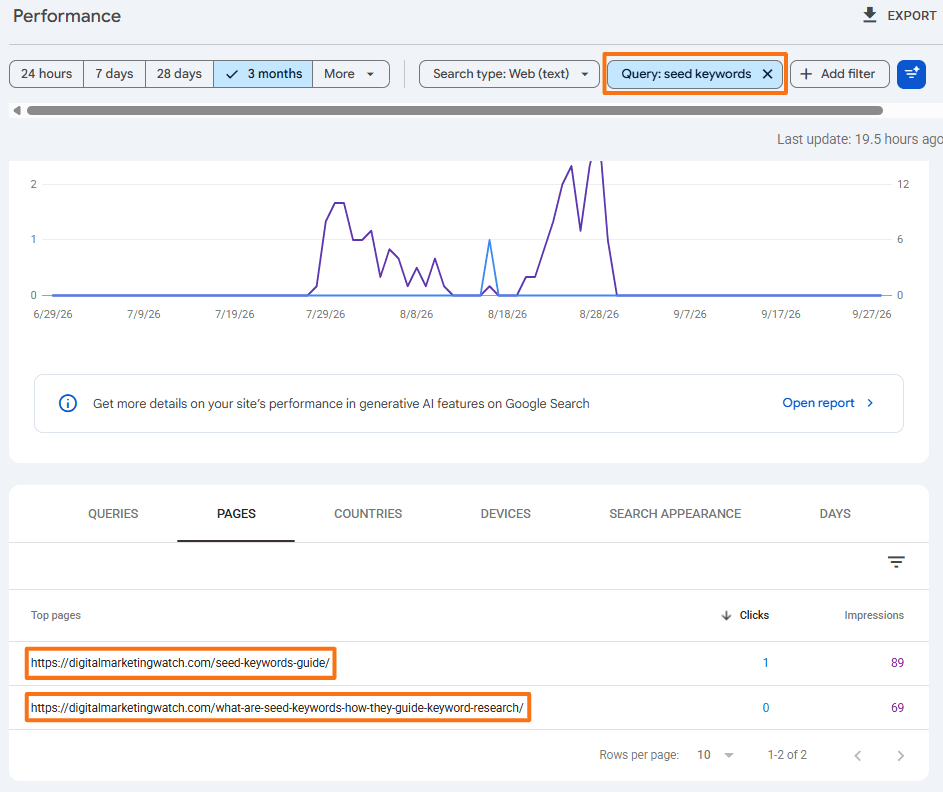The width and height of the screenshot is (943, 792).
Task: Click the Top pages column header
Action: (x=56, y=615)
